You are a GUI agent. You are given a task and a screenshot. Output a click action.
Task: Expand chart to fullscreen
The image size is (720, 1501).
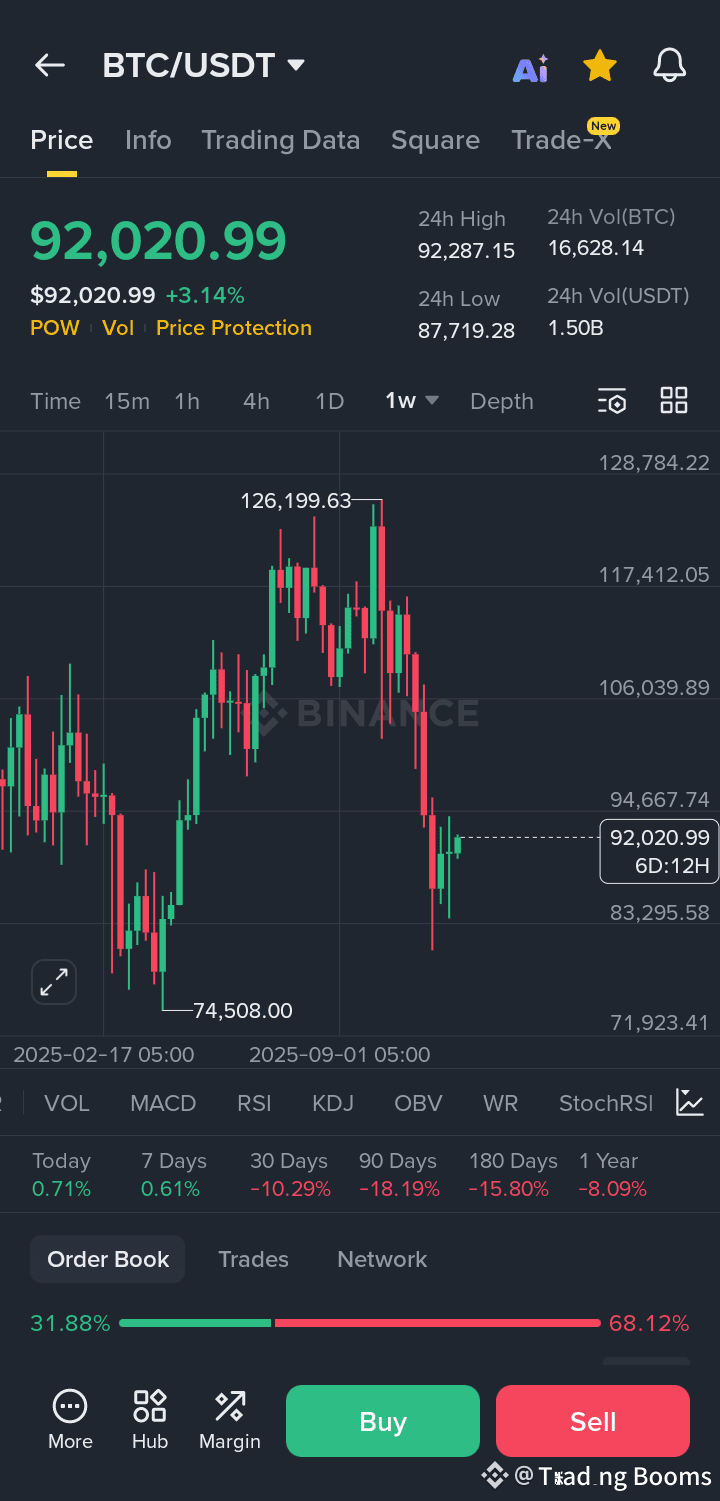coord(54,982)
